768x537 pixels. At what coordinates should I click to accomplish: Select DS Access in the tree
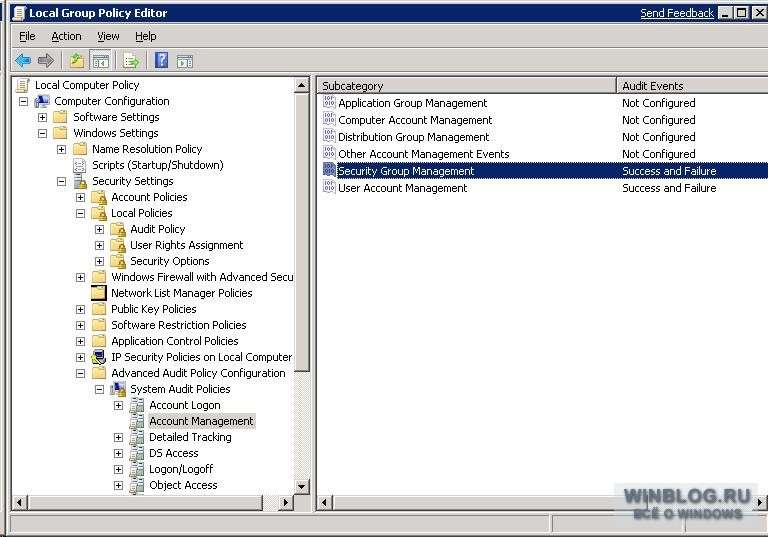(173, 453)
